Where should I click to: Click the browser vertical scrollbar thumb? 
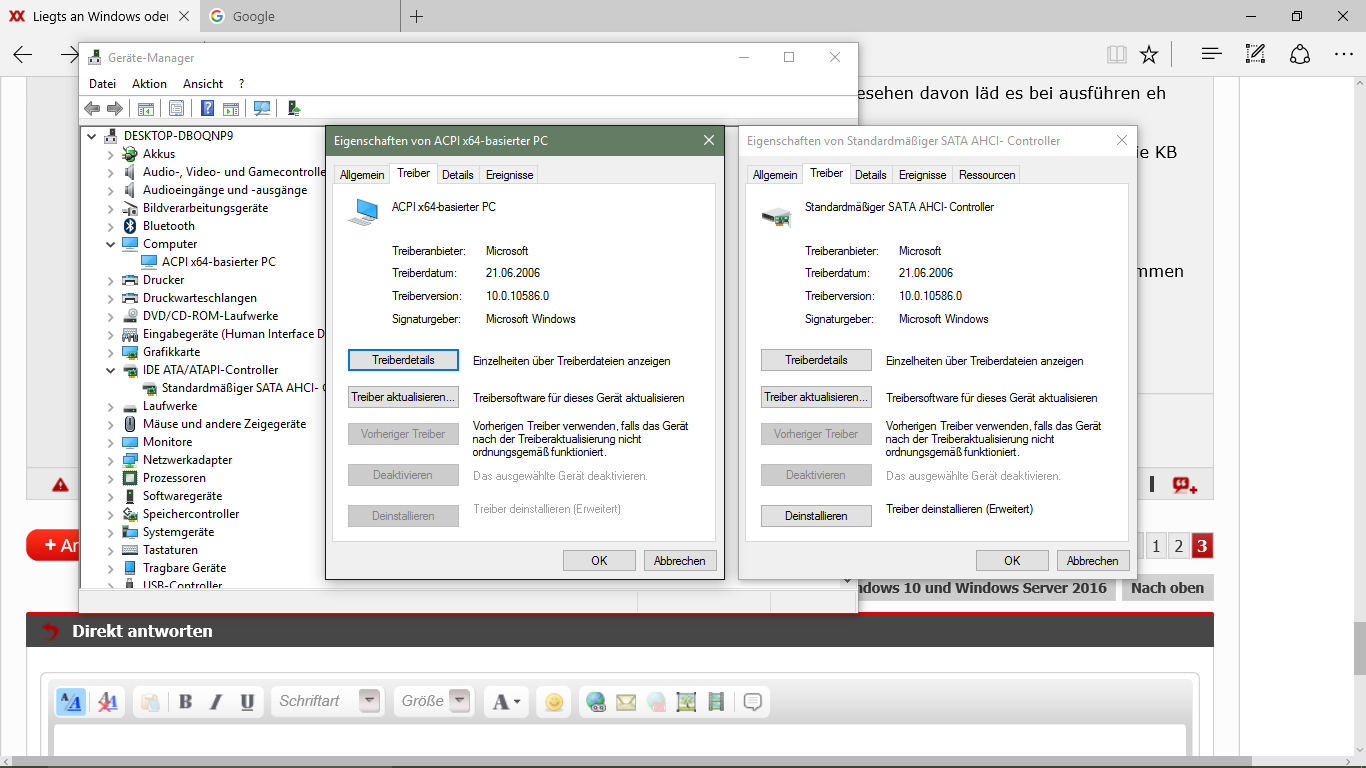(x=1359, y=648)
